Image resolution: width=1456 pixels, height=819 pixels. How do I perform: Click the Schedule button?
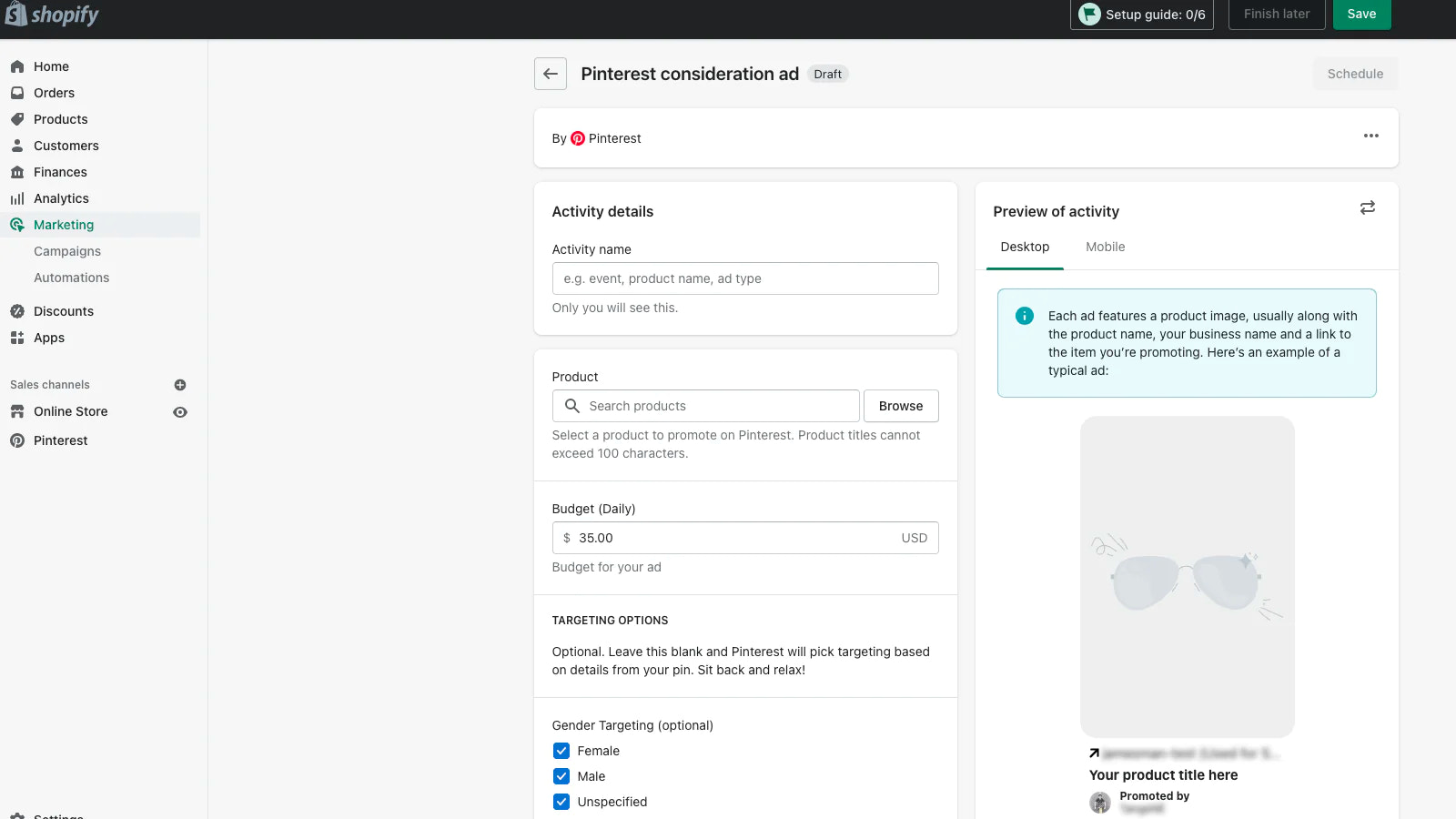click(1355, 74)
